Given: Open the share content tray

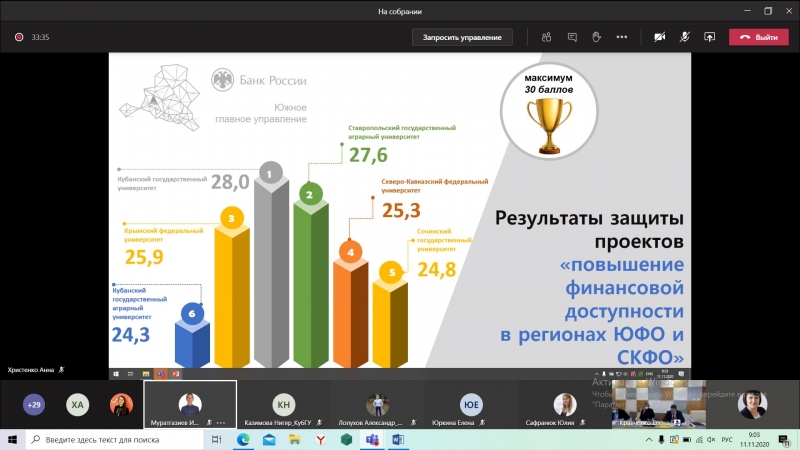Looking at the screenshot, I should 710,37.
